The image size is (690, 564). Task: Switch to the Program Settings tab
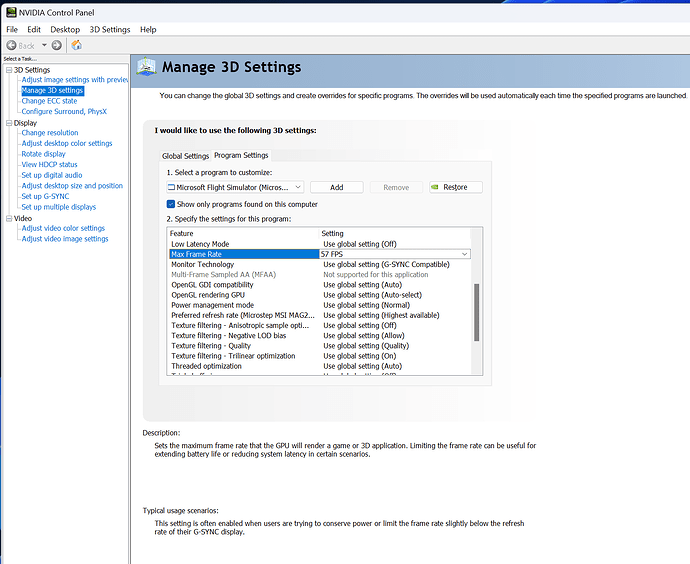click(x=241, y=155)
